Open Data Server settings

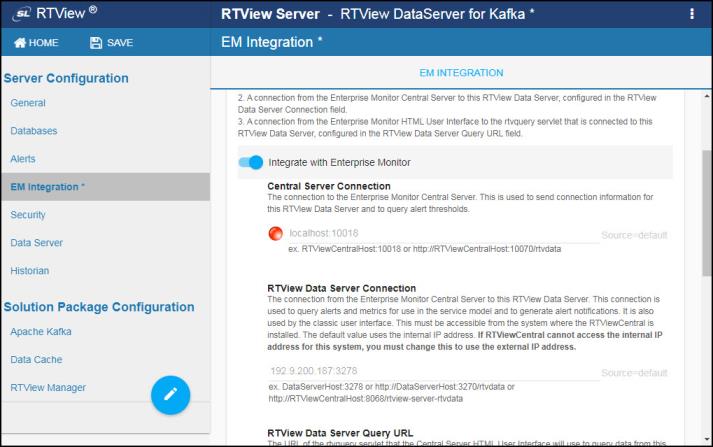coord(37,243)
